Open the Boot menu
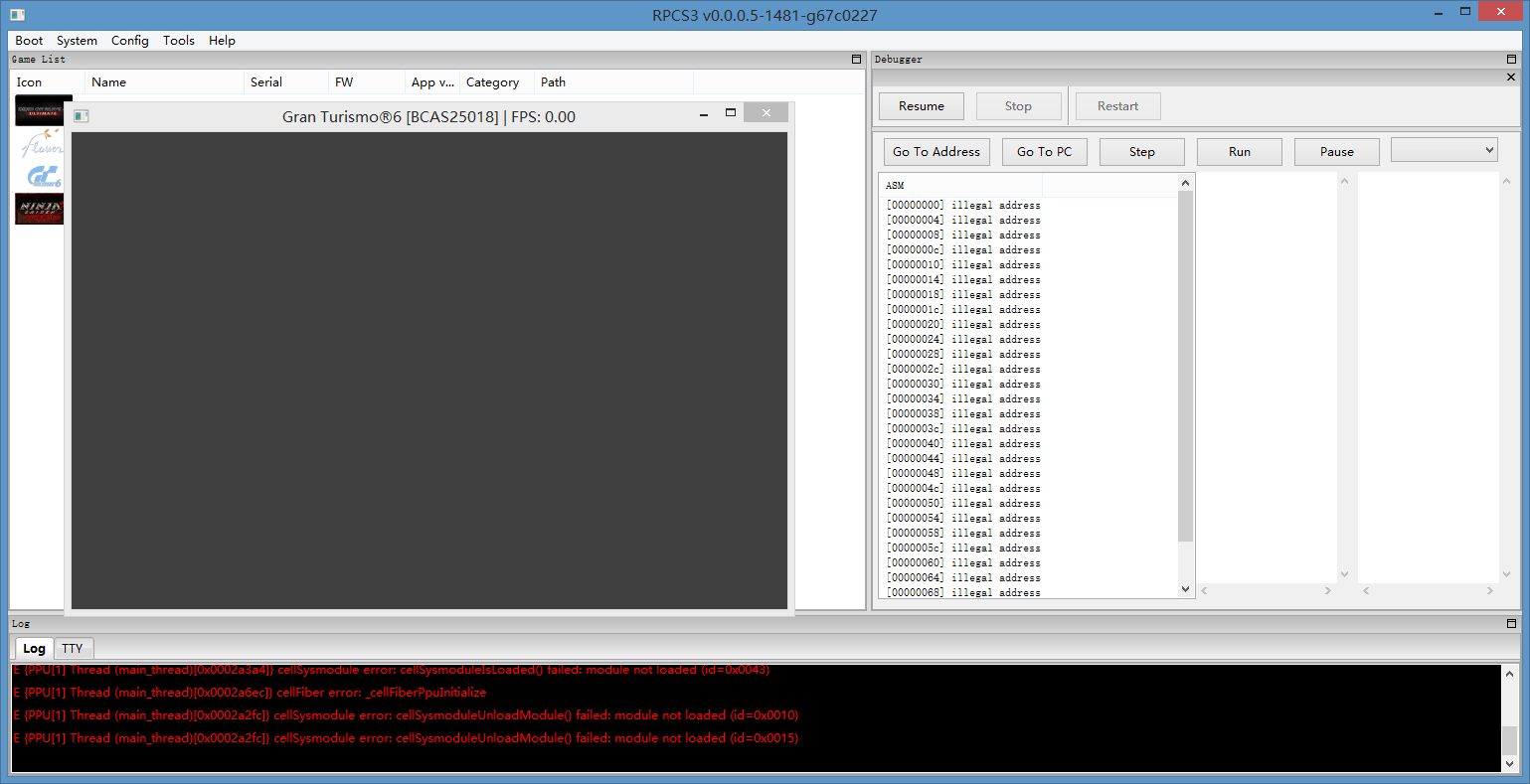Screen dimensions: 1530x784 [29, 41]
